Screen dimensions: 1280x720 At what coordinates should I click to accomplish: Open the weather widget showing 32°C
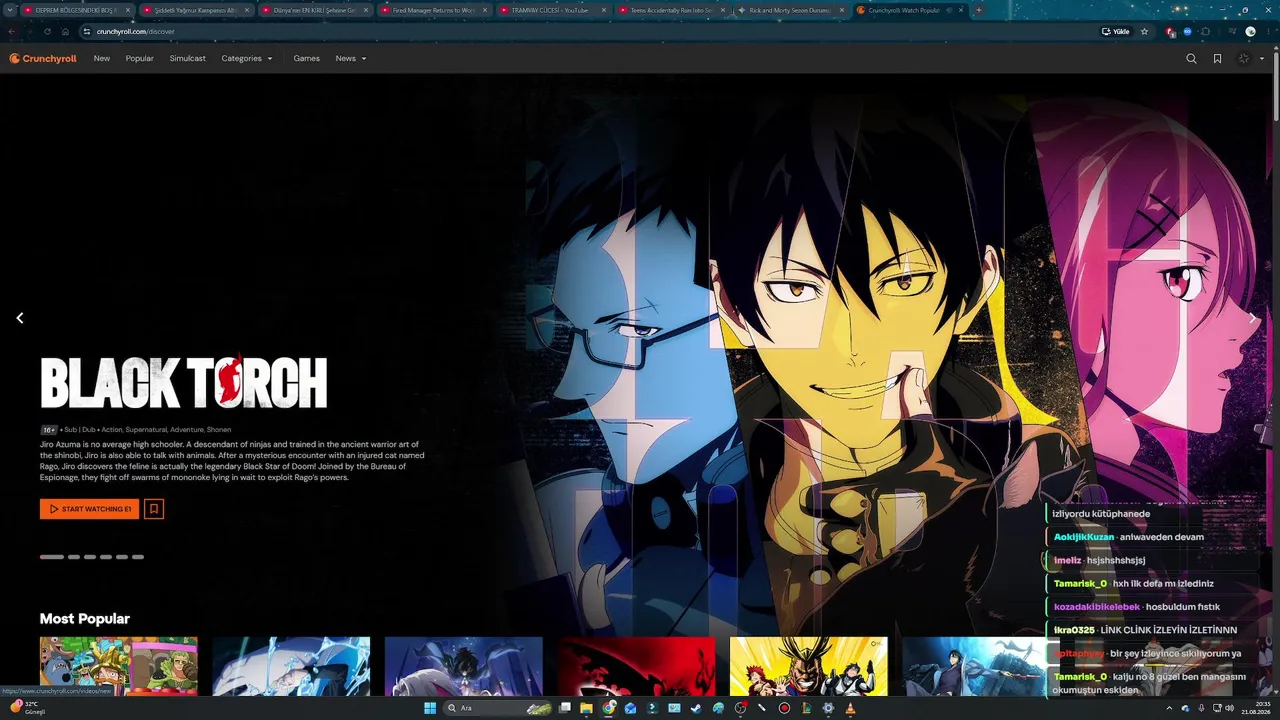tap(25, 707)
